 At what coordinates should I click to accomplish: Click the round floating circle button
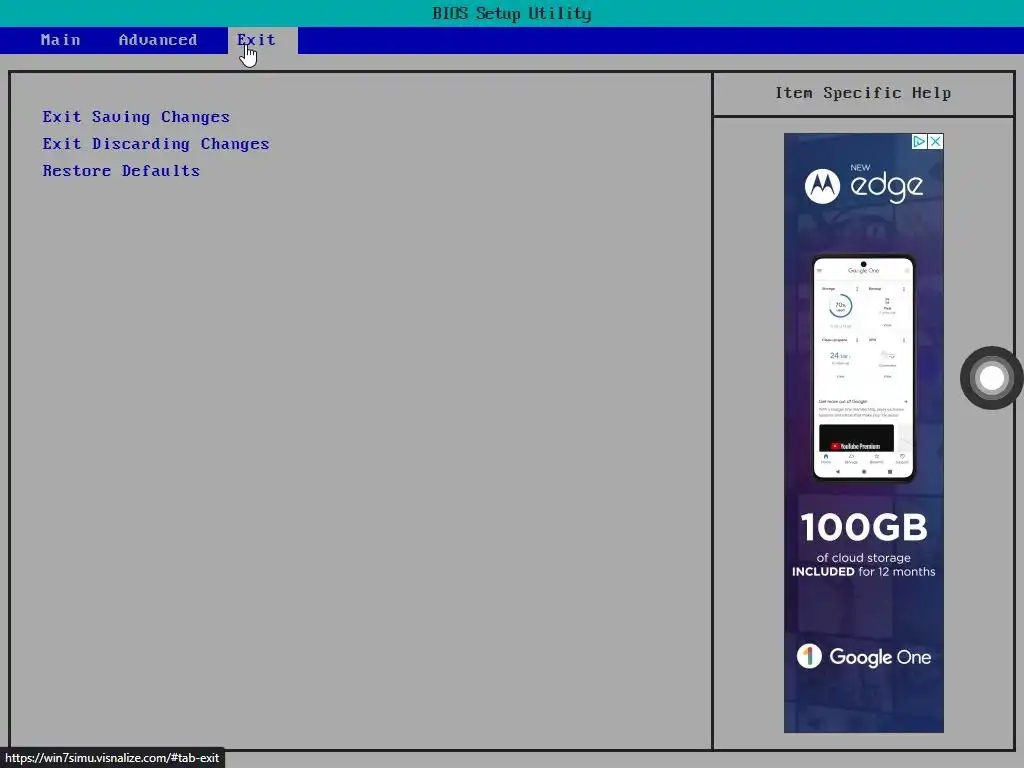[991, 377]
